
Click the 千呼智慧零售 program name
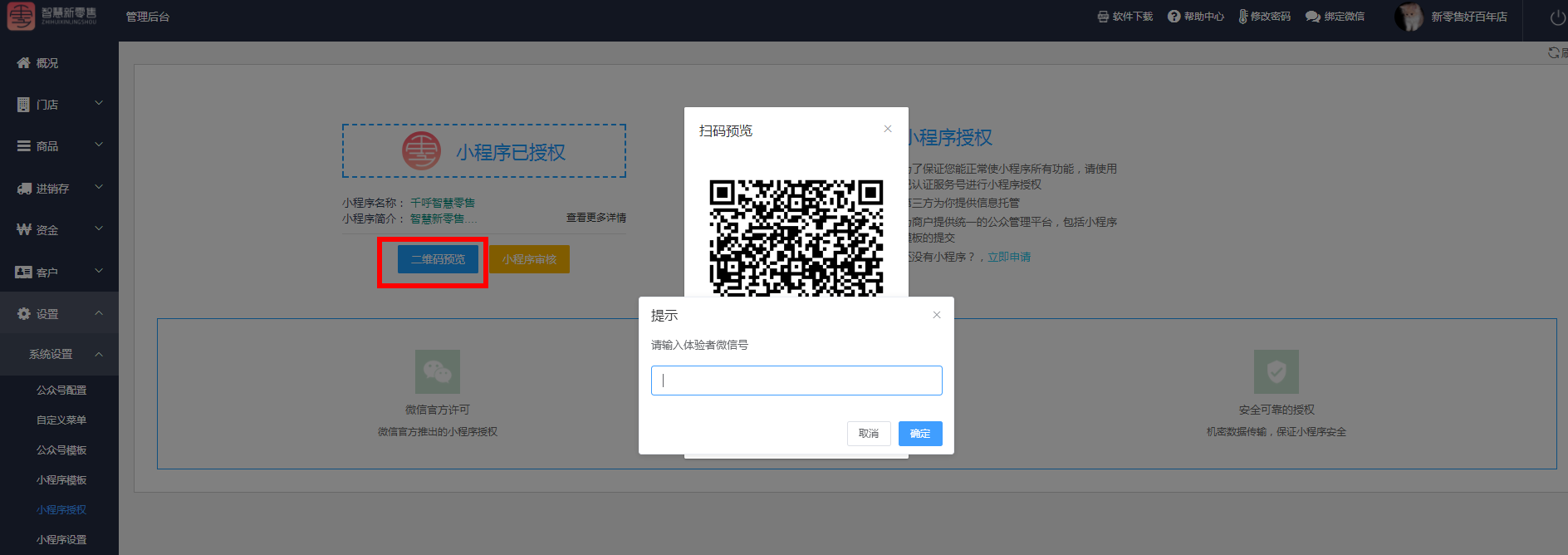coord(443,203)
